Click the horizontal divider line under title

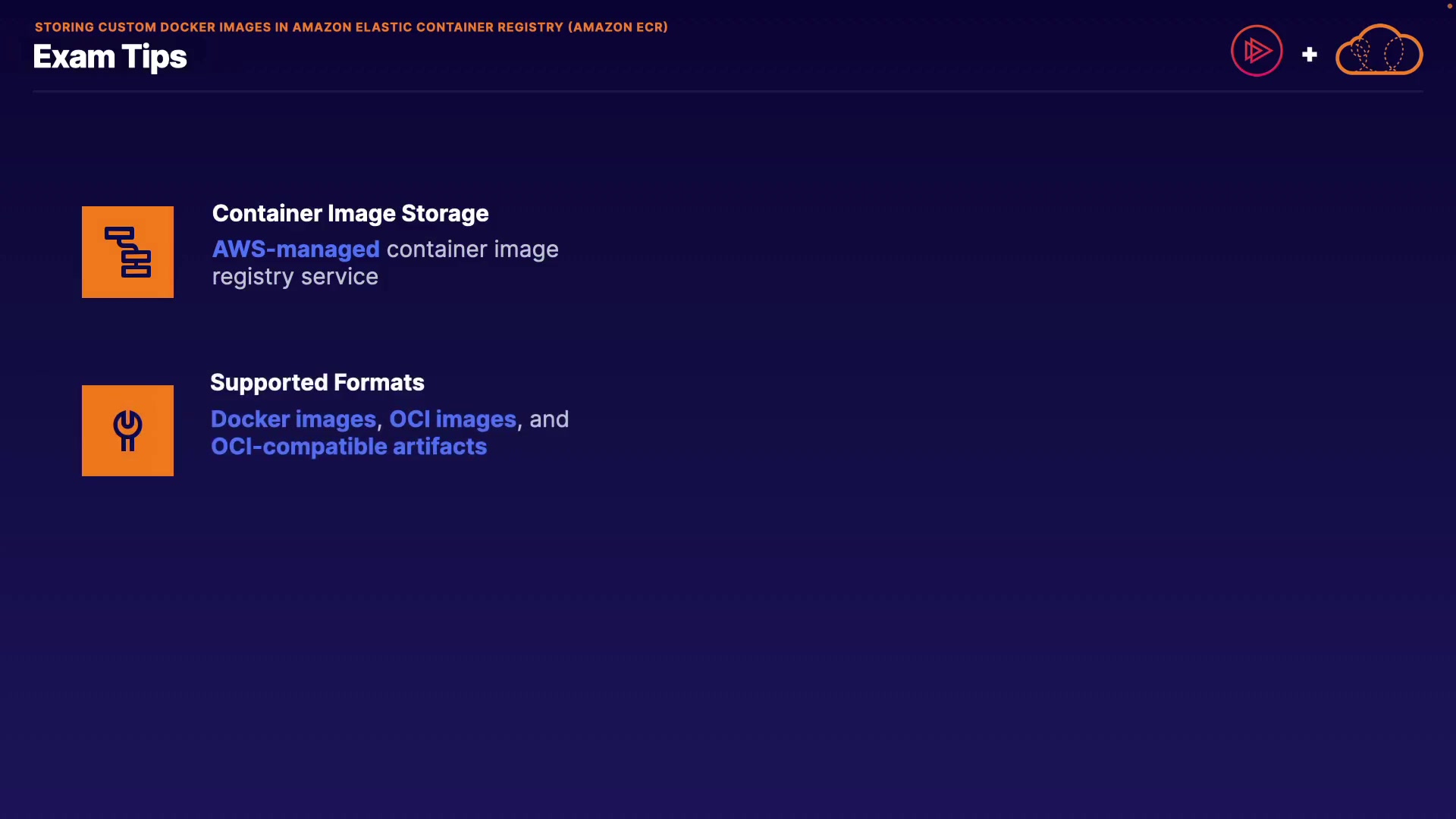point(728,92)
